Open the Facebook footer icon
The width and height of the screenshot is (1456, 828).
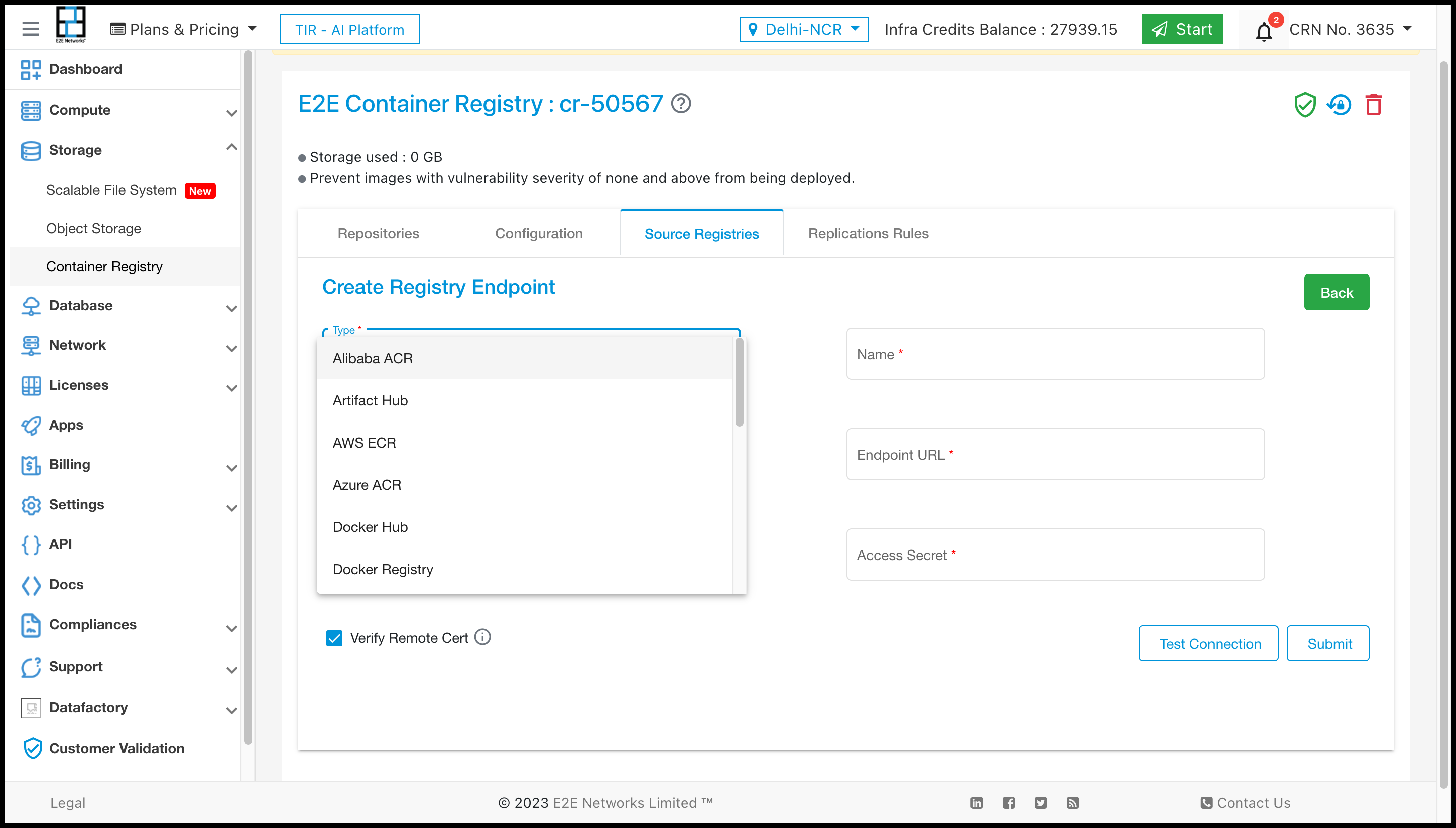click(x=1009, y=803)
